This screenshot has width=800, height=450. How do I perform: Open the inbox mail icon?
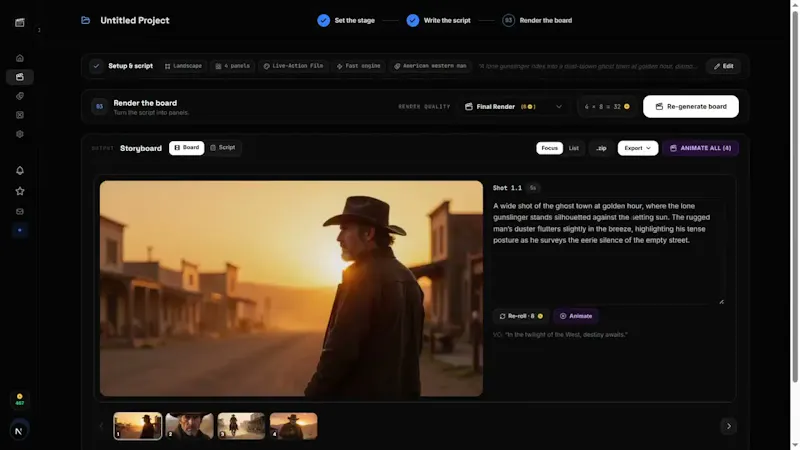point(19,211)
